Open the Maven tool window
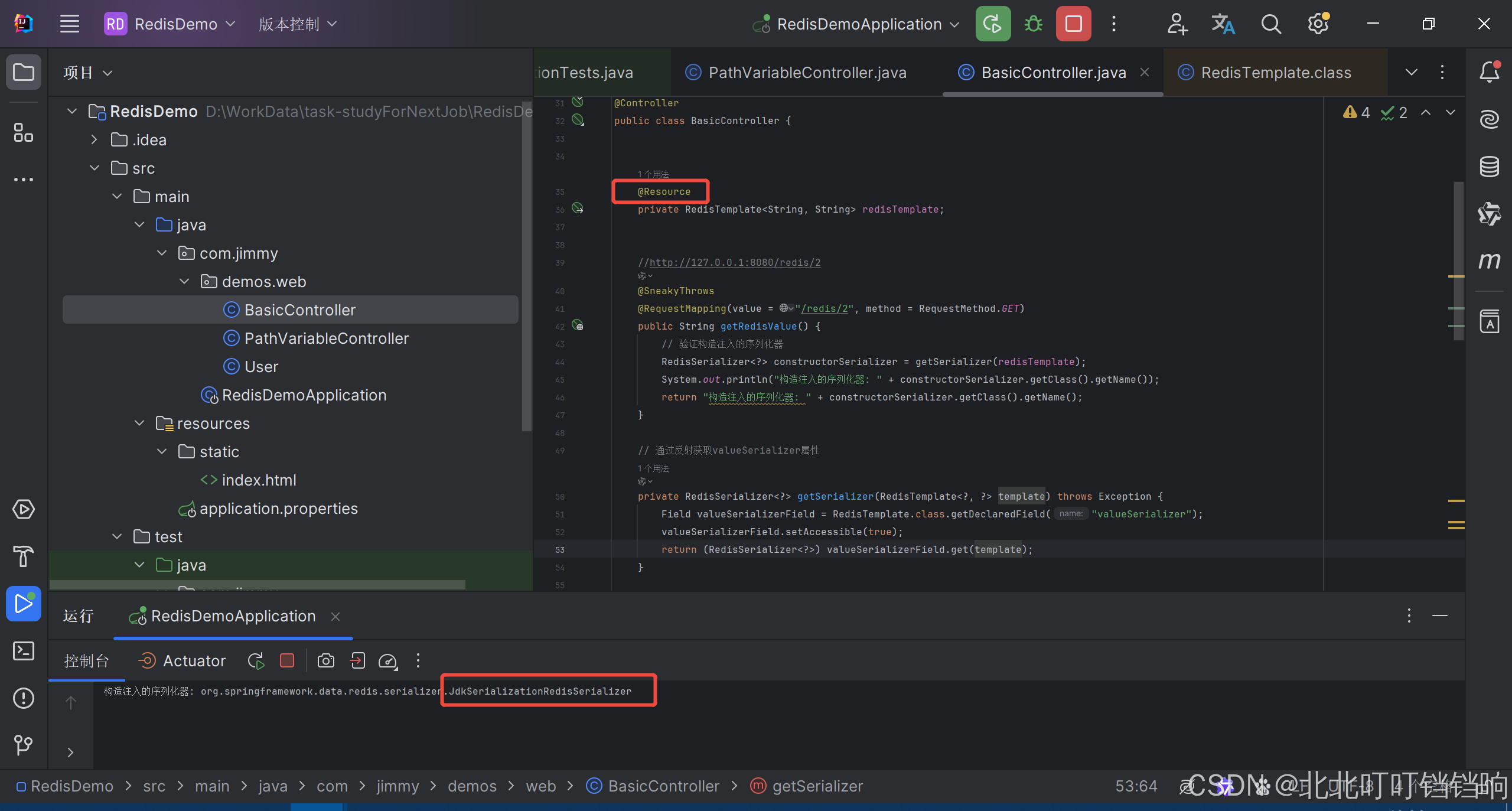 tap(1489, 261)
